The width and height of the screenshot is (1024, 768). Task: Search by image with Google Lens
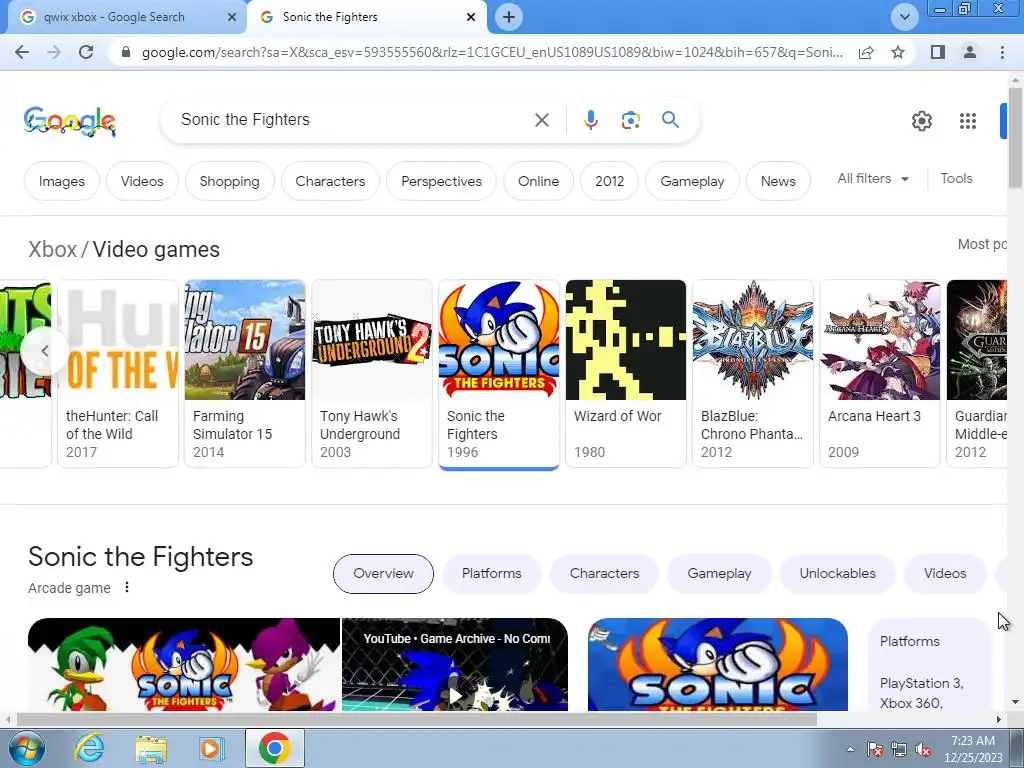630,120
